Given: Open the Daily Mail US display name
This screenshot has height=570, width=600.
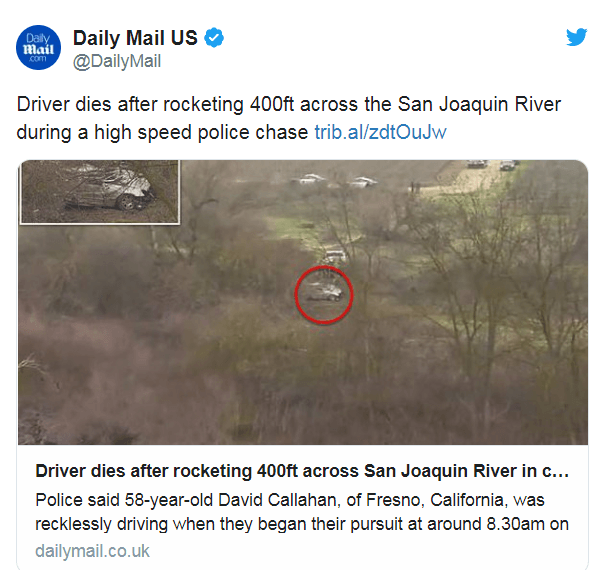Looking at the screenshot, I should pyautogui.click(x=135, y=38).
